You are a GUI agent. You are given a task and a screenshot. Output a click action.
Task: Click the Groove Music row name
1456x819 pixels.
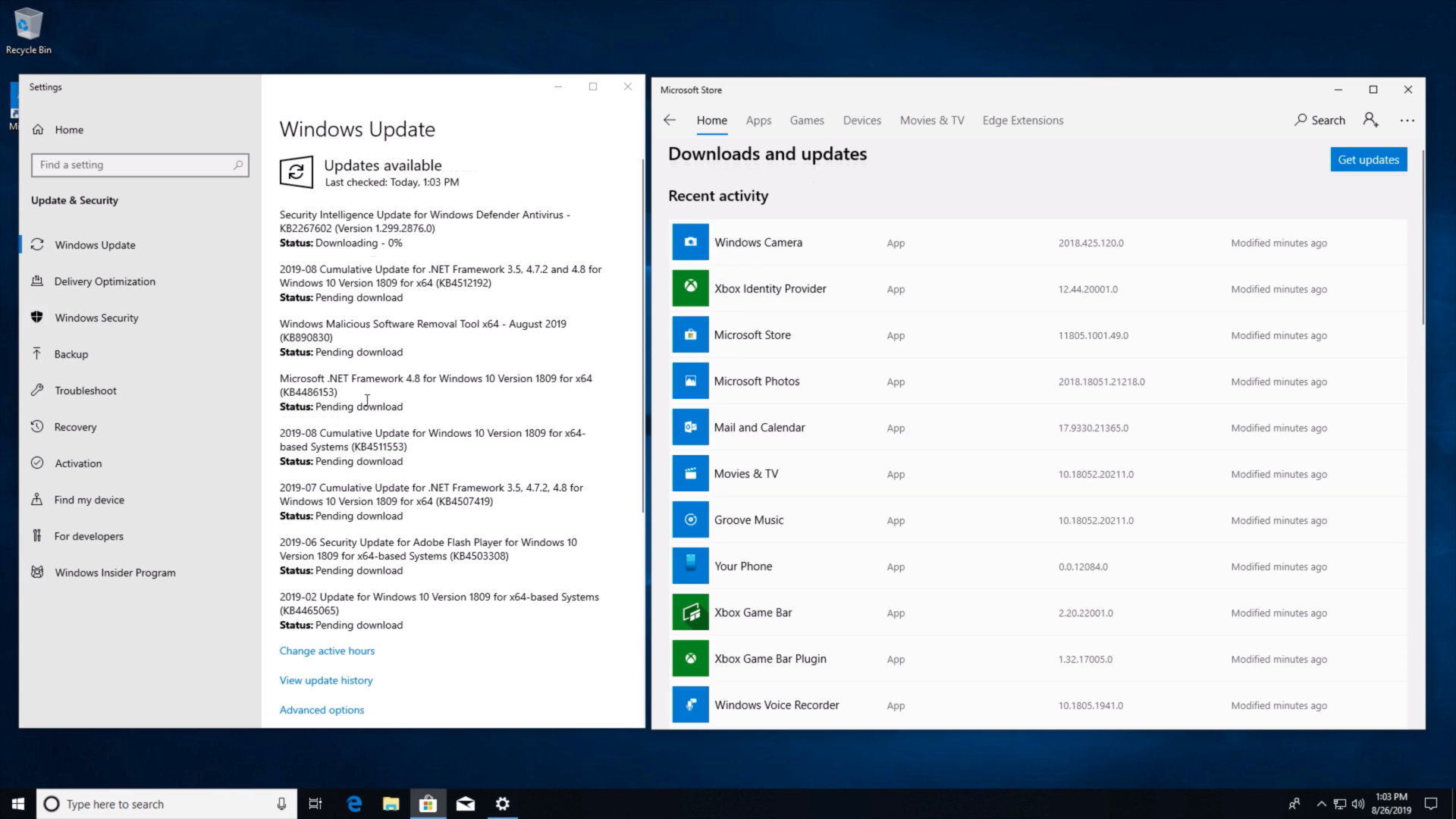[x=748, y=520]
